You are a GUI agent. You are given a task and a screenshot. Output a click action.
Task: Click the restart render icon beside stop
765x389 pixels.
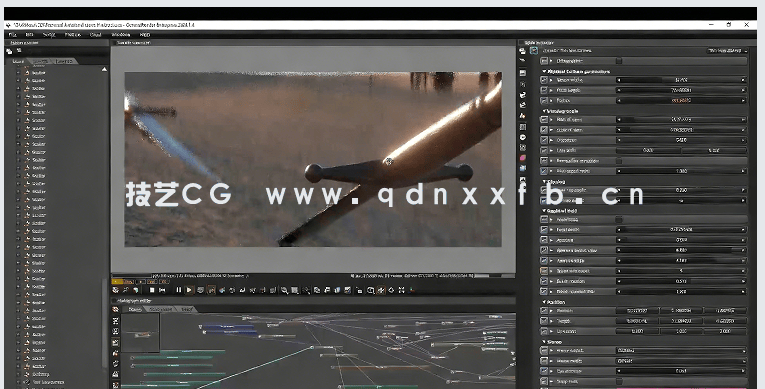click(162, 290)
